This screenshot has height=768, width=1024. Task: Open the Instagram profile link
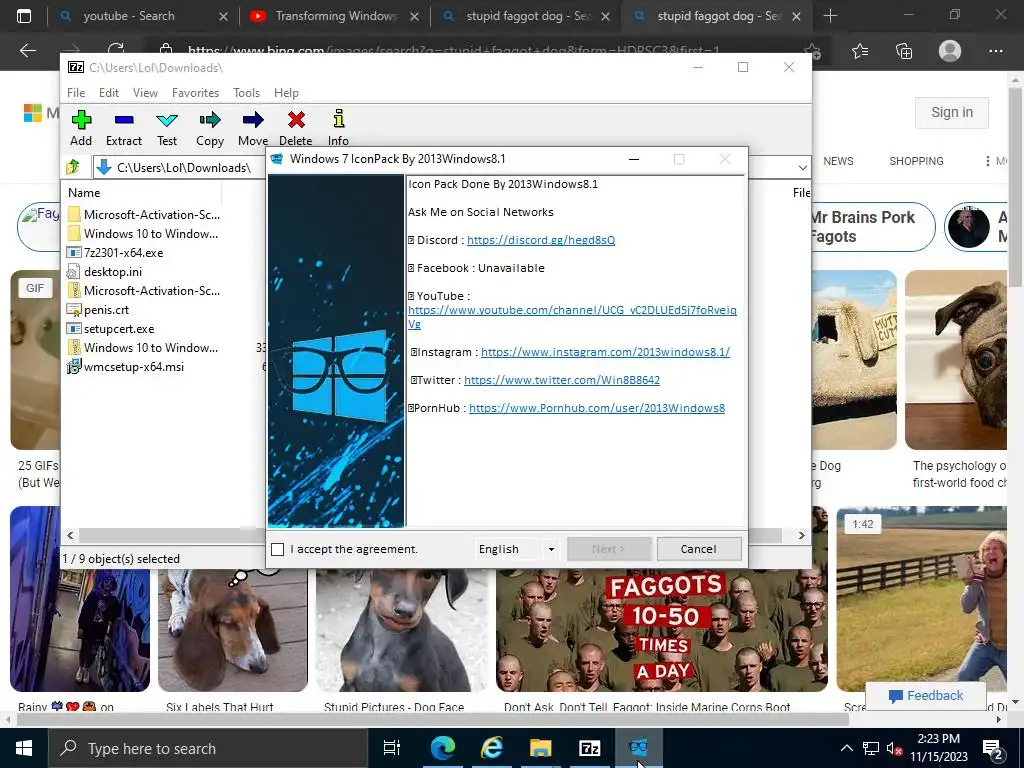pos(605,352)
